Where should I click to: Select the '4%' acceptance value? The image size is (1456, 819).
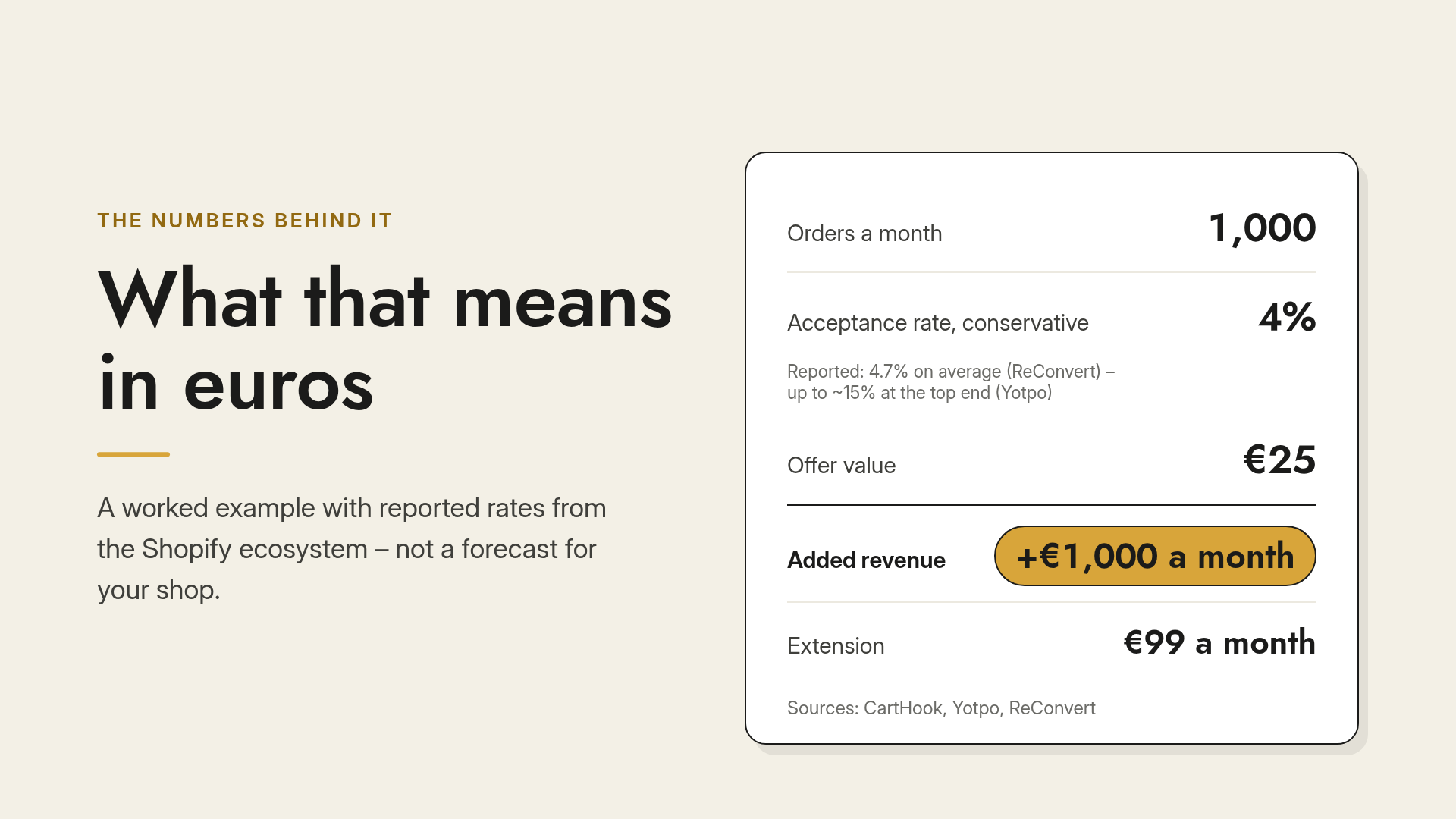[1288, 317]
